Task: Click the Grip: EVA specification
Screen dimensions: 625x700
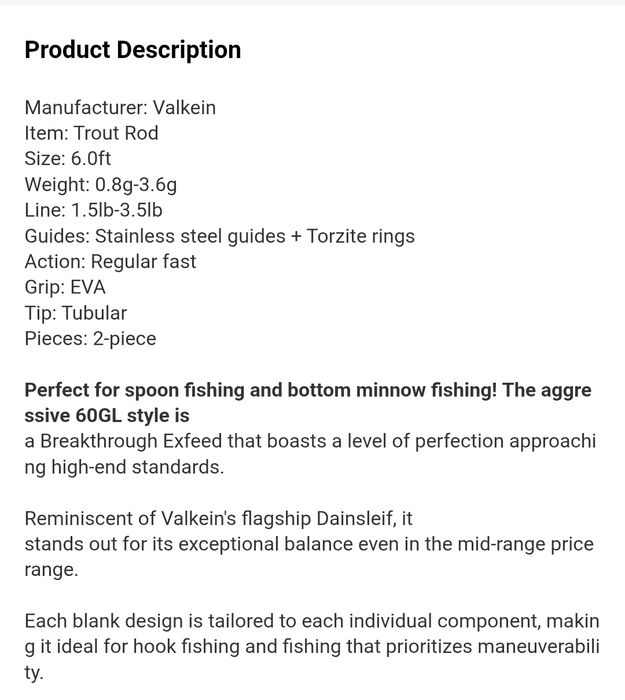Action: [65, 288]
